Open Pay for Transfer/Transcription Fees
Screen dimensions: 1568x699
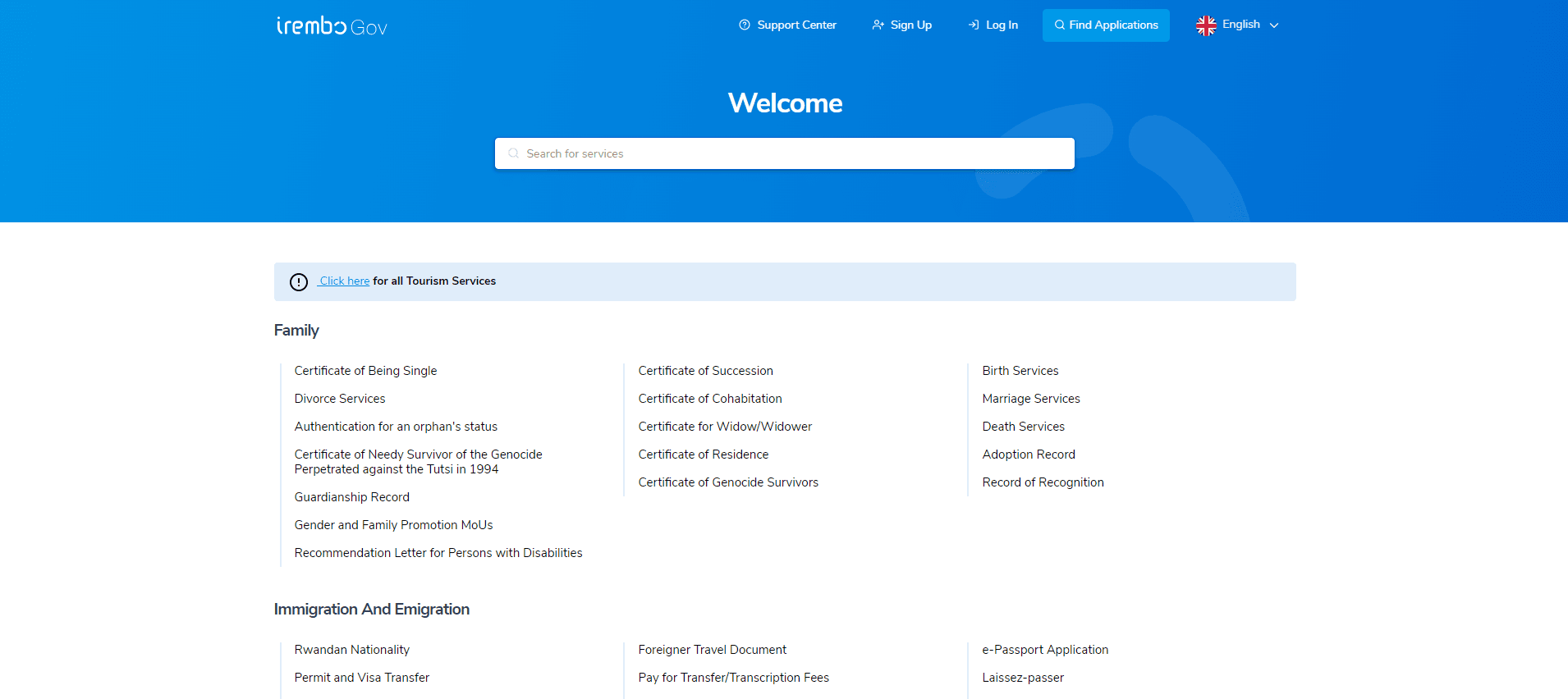click(x=733, y=678)
